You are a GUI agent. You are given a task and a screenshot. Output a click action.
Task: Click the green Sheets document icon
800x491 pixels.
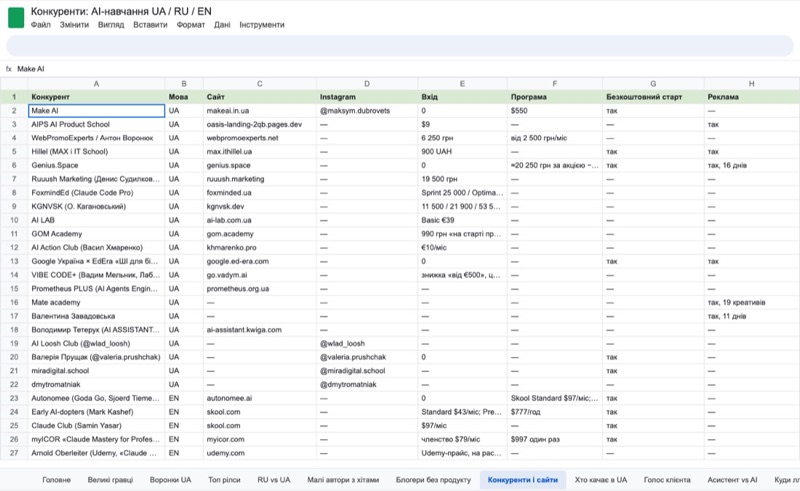pos(16,18)
